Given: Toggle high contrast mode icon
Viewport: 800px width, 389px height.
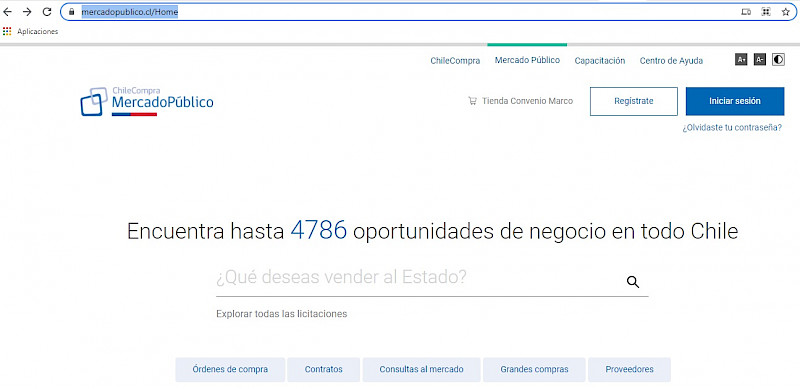Looking at the screenshot, I should pyautogui.click(x=778, y=60).
